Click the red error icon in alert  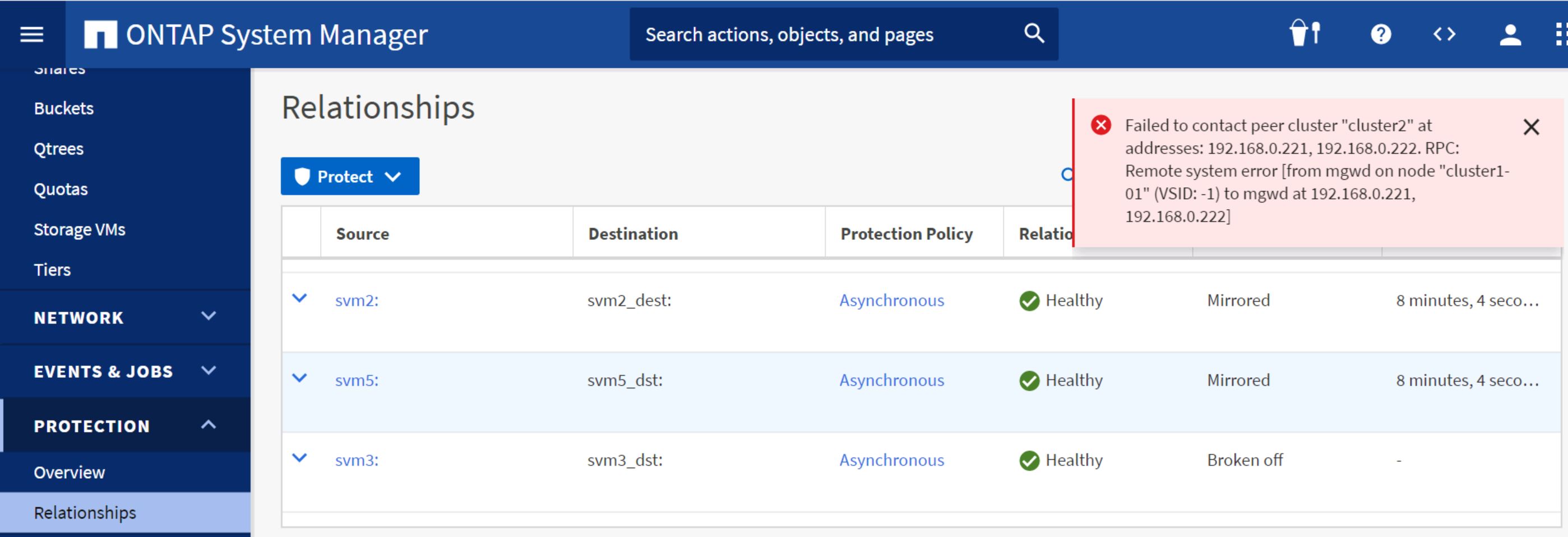tap(1100, 125)
